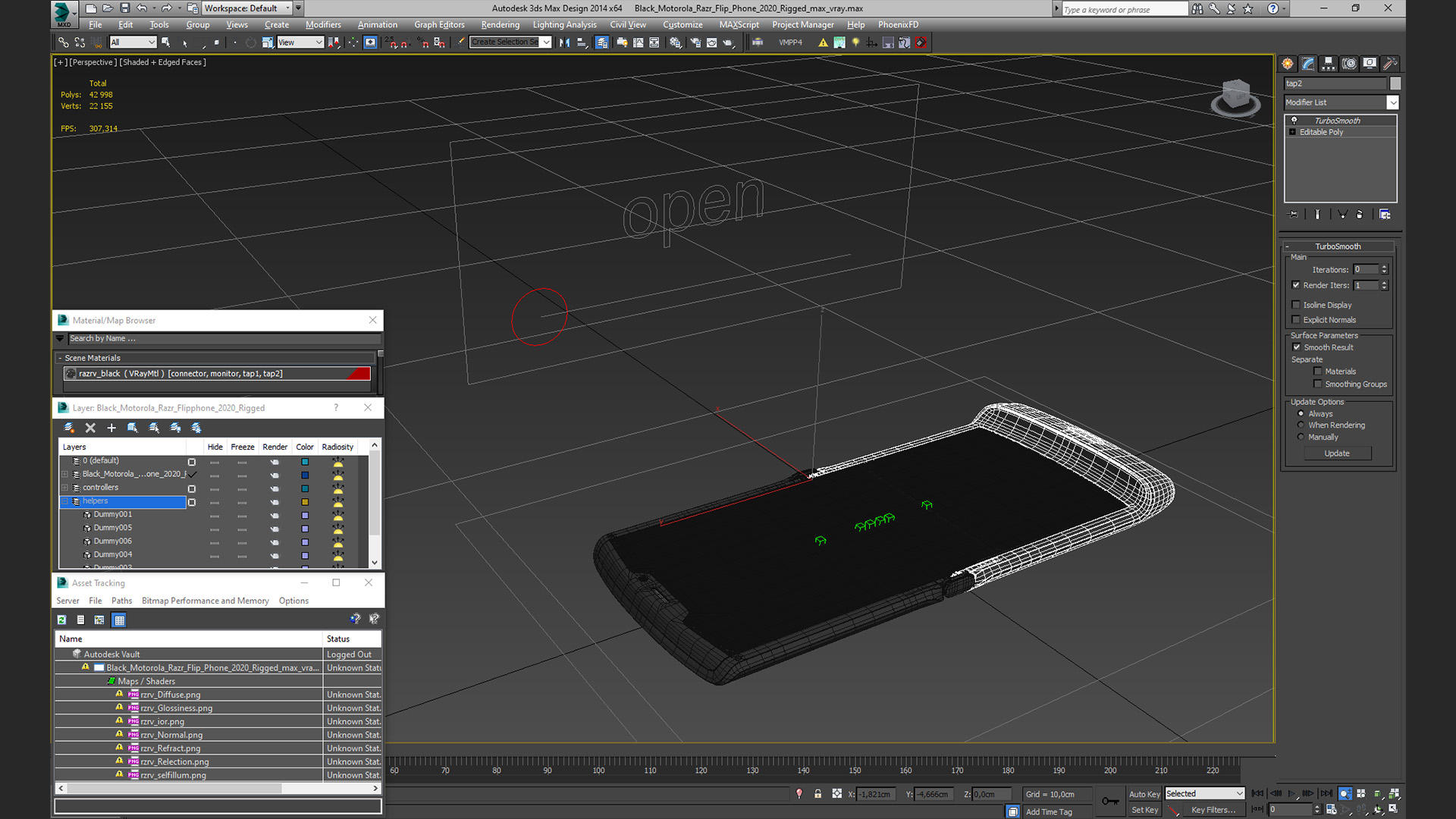The image size is (1456, 819).
Task: Open the Utilities hammer panel icon
Action: pyautogui.click(x=1390, y=64)
